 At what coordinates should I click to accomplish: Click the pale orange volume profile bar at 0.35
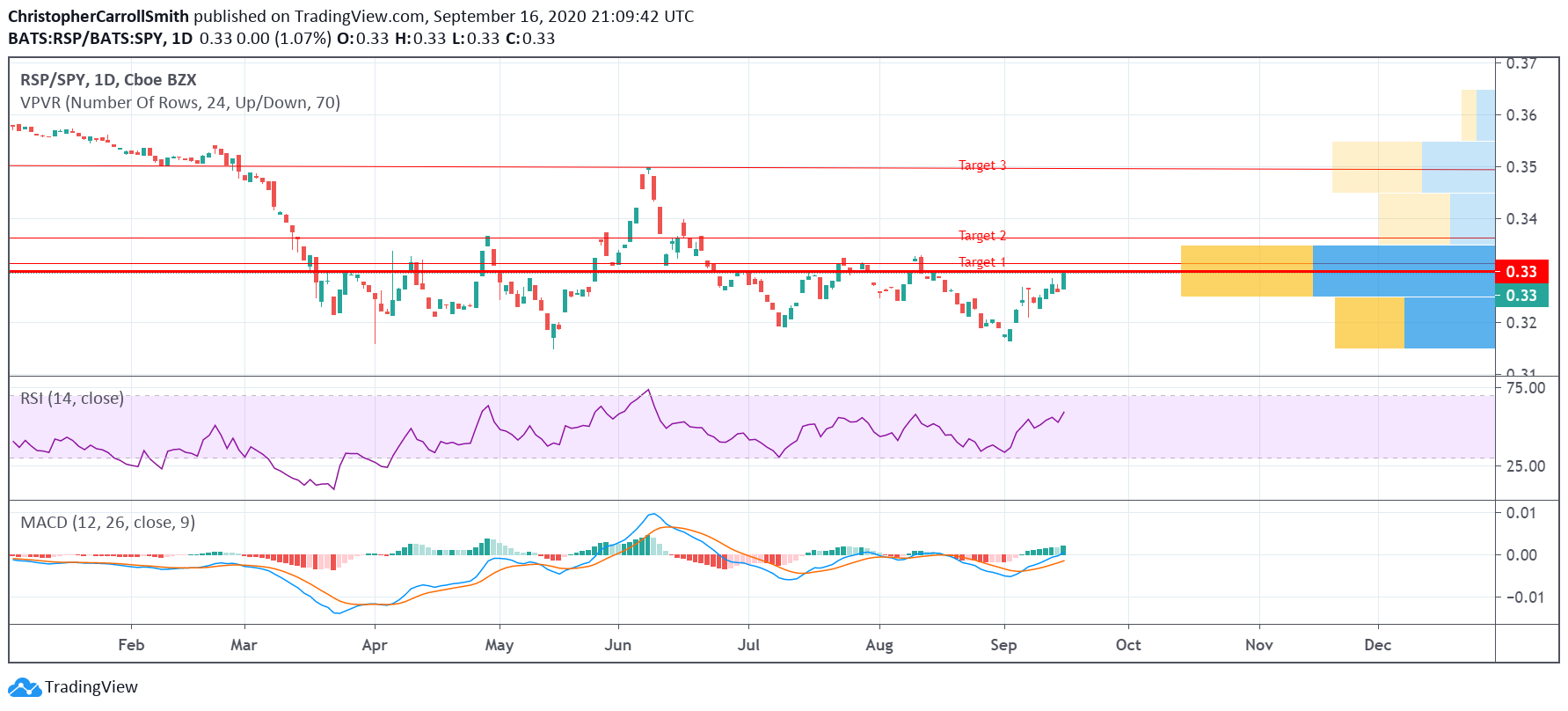pos(1377,167)
